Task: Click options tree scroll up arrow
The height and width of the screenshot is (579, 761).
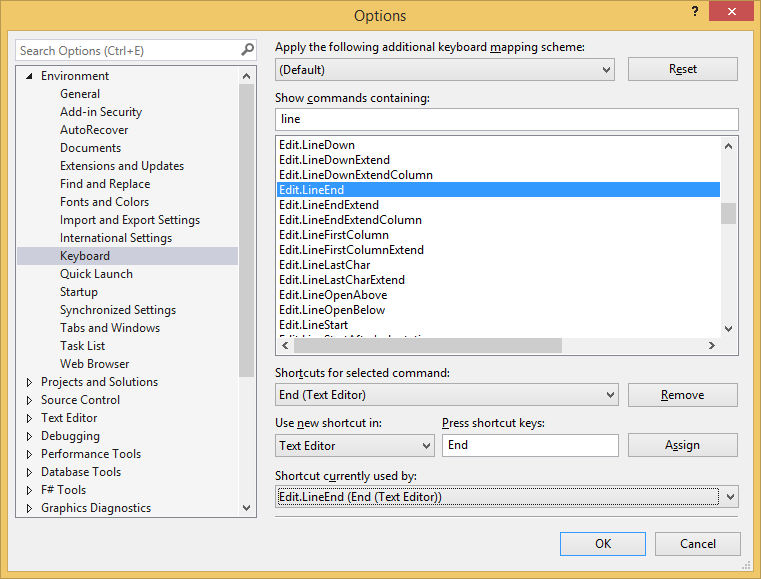Action: coord(247,76)
